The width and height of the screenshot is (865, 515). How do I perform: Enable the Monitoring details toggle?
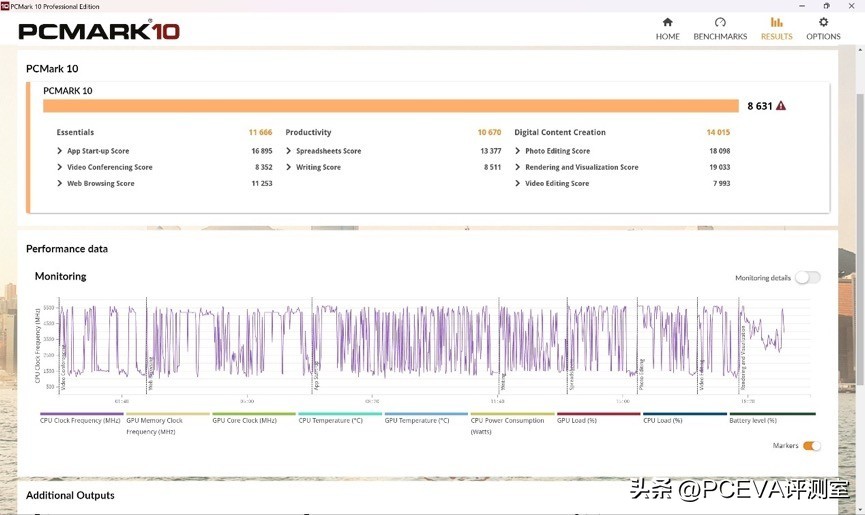[807, 278]
